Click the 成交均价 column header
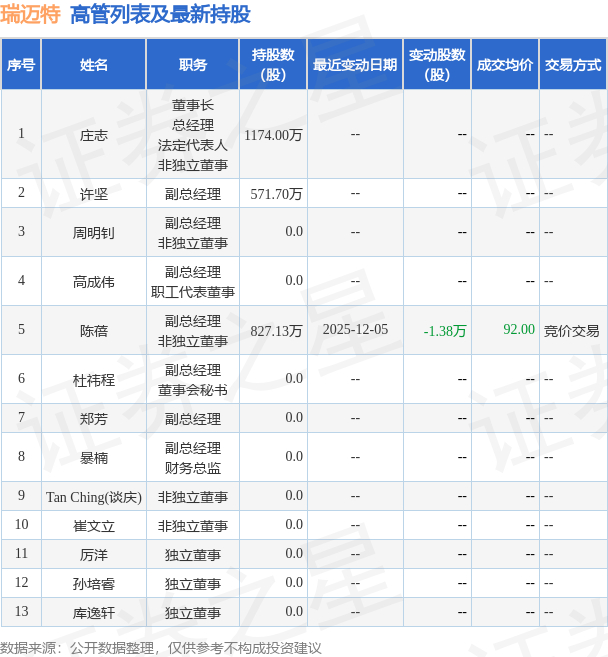 505,65
